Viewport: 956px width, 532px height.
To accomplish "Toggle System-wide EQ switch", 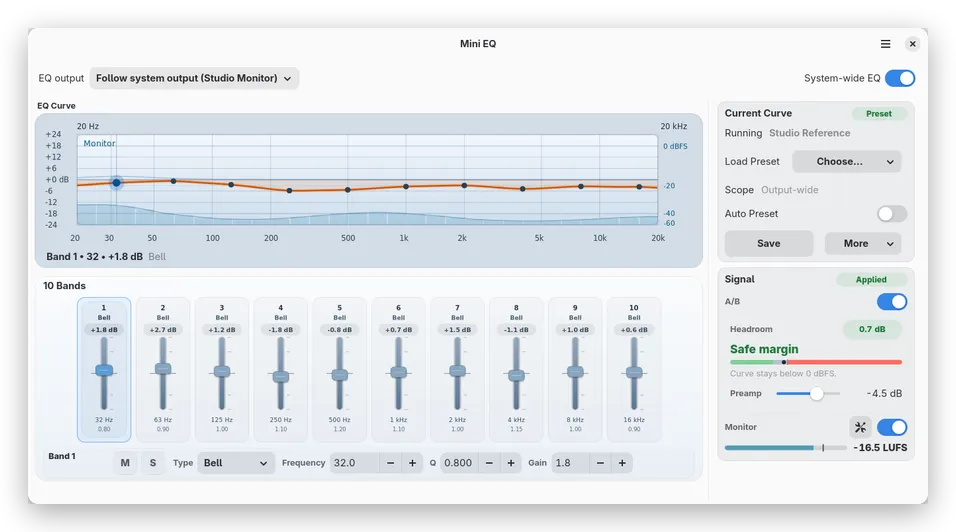I will [x=900, y=78].
